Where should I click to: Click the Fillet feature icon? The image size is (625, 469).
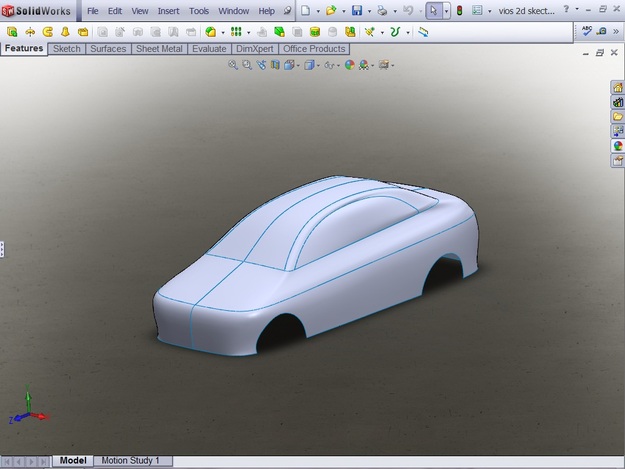point(210,32)
